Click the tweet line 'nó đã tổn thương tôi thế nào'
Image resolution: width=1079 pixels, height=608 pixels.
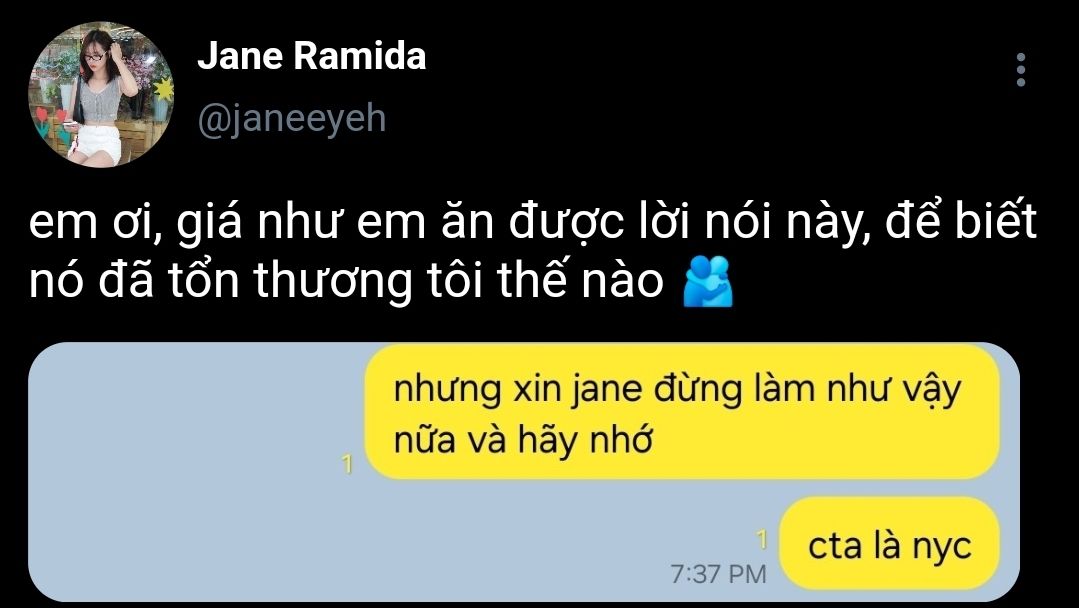pyautogui.click(x=346, y=280)
